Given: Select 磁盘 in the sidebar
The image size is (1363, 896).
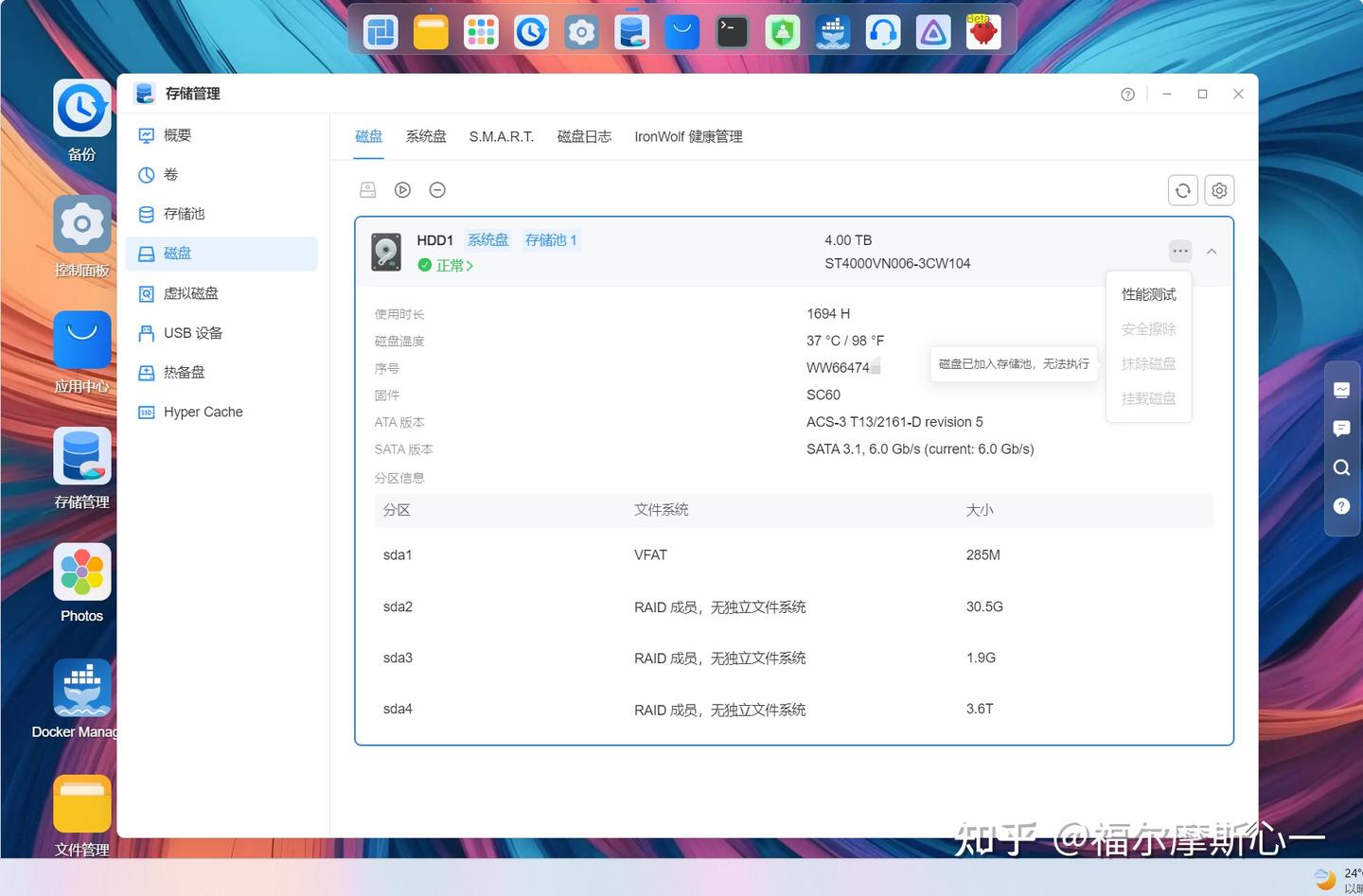Looking at the screenshot, I should [x=221, y=254].
